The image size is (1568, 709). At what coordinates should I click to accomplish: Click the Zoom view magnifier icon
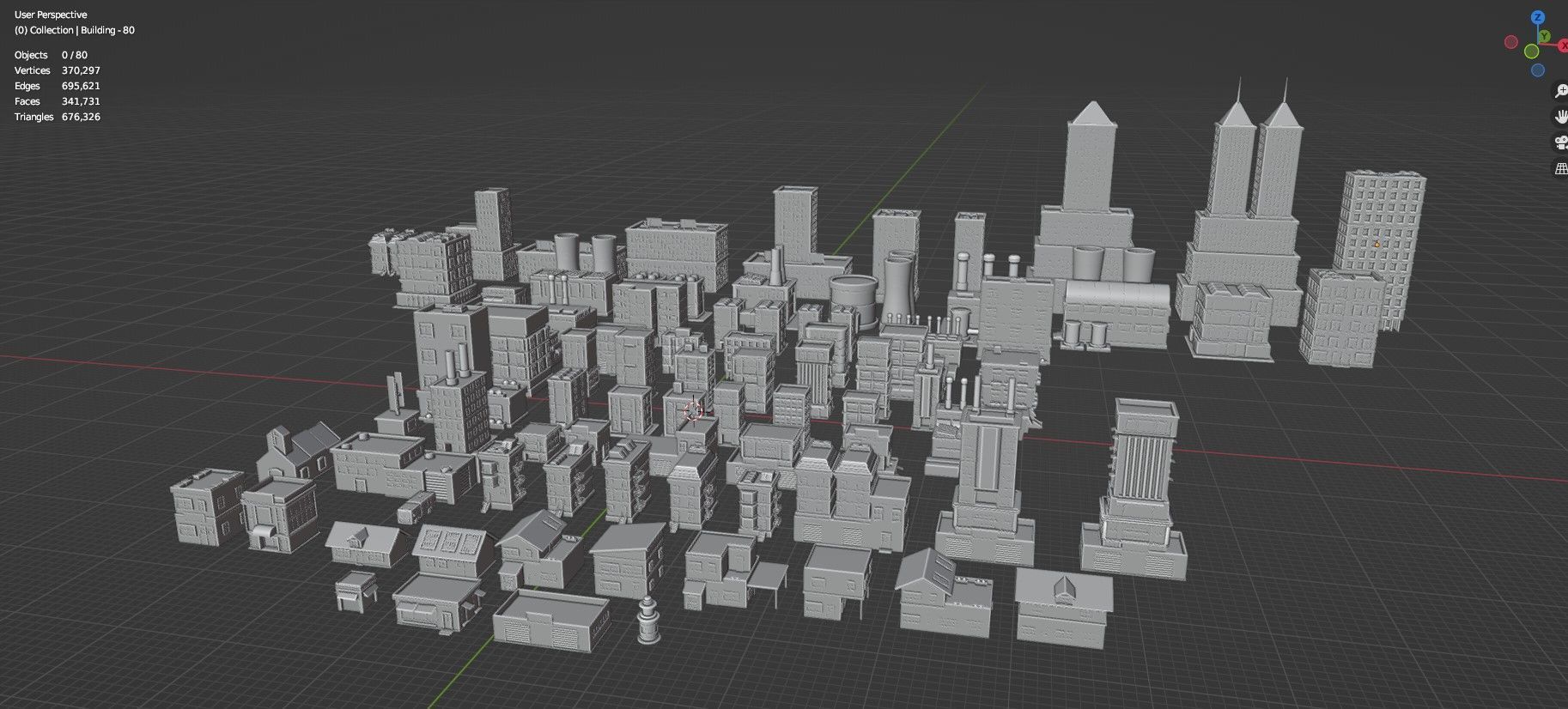tap(1561, 91)
